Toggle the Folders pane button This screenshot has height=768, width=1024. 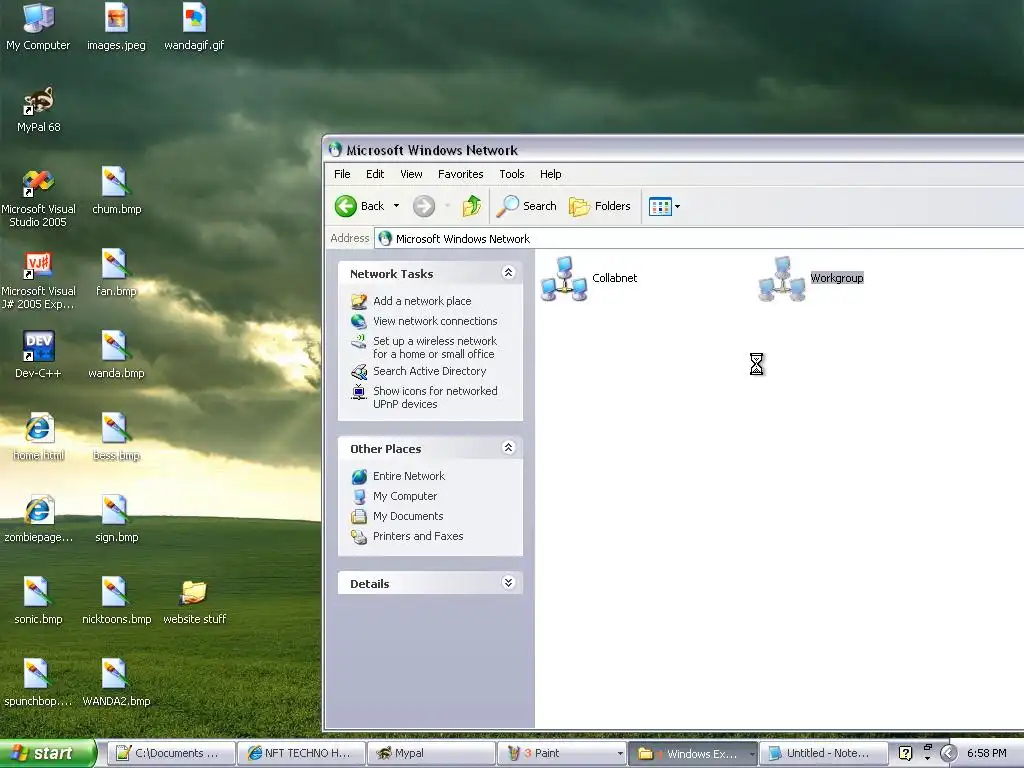pos(600,206)
